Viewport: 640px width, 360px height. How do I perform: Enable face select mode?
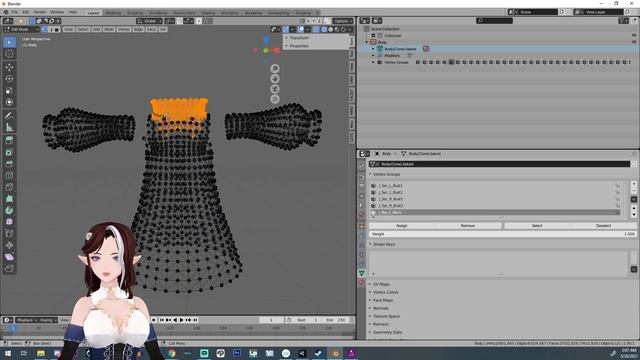click(x=57, y=29)
